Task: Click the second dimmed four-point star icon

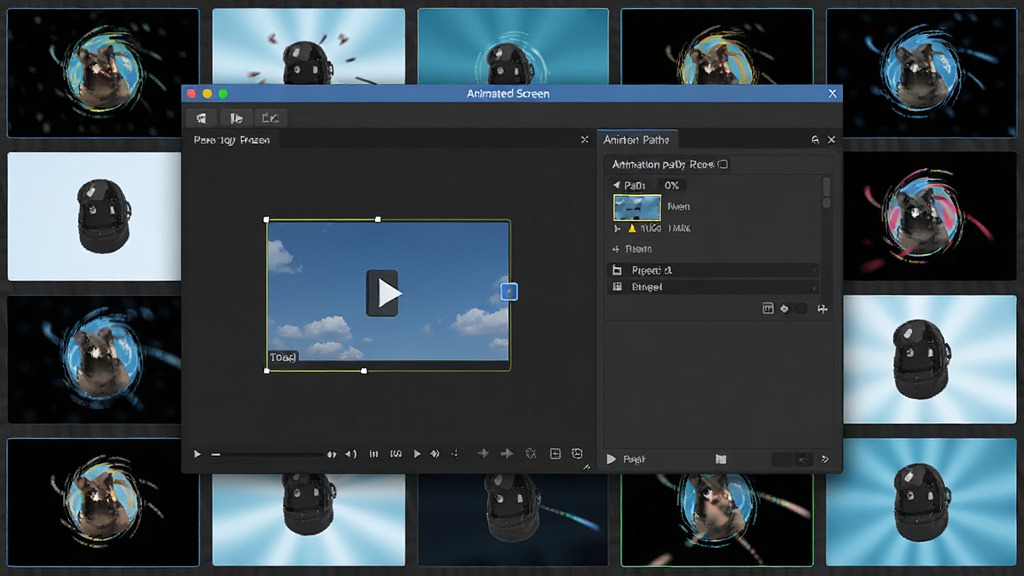Action: click(x=507, y=453)
